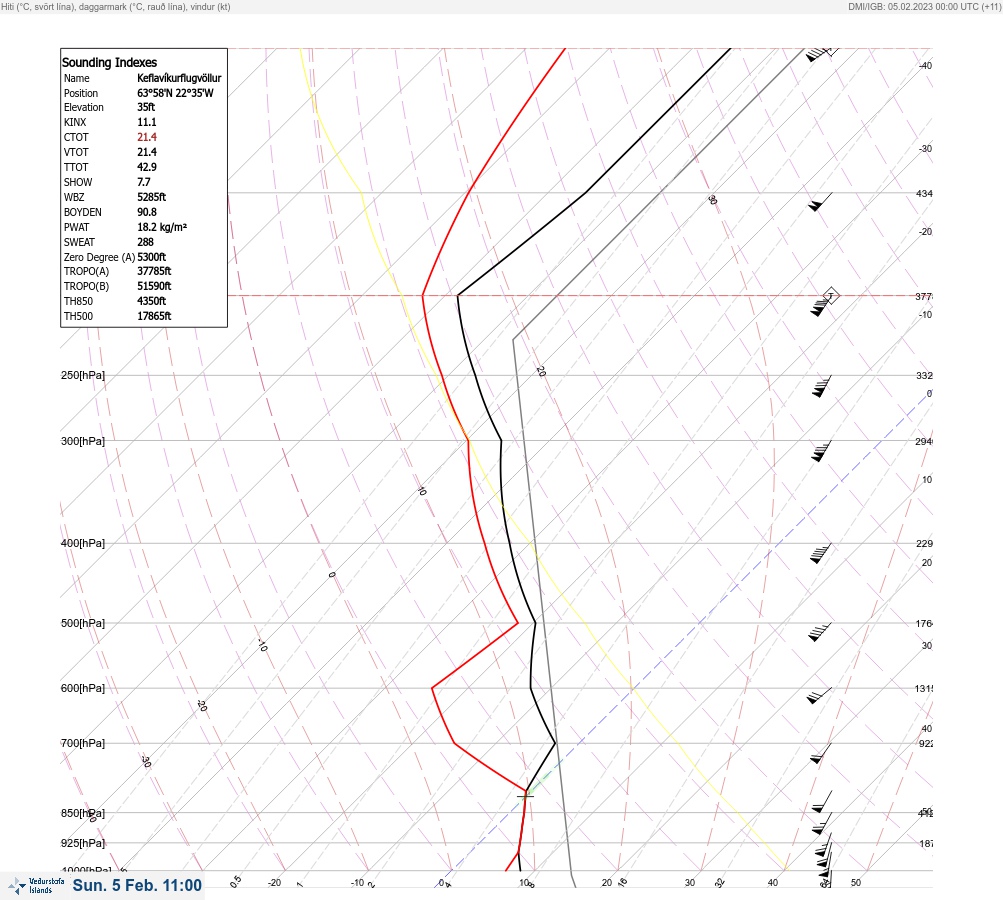
Task: Click the red CTOT value '21.4'
Action: click(x=146, y=137)
